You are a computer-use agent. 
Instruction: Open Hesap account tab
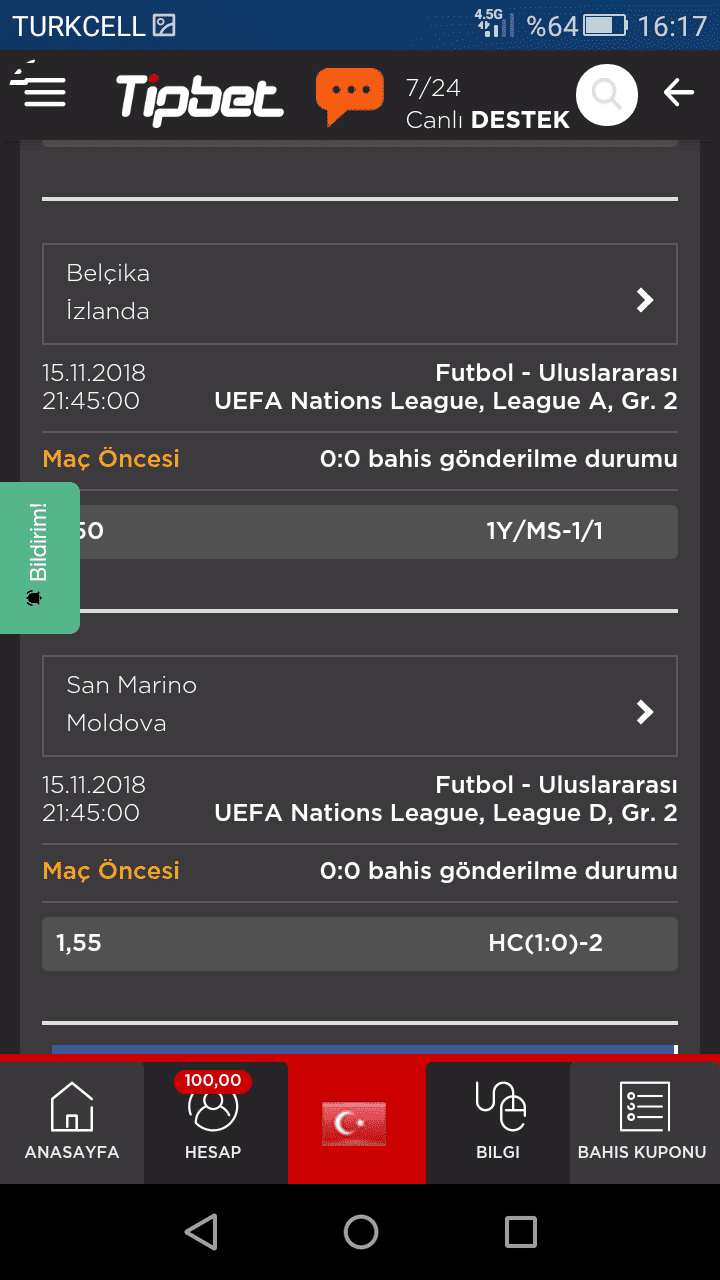tap(213, 1122)
